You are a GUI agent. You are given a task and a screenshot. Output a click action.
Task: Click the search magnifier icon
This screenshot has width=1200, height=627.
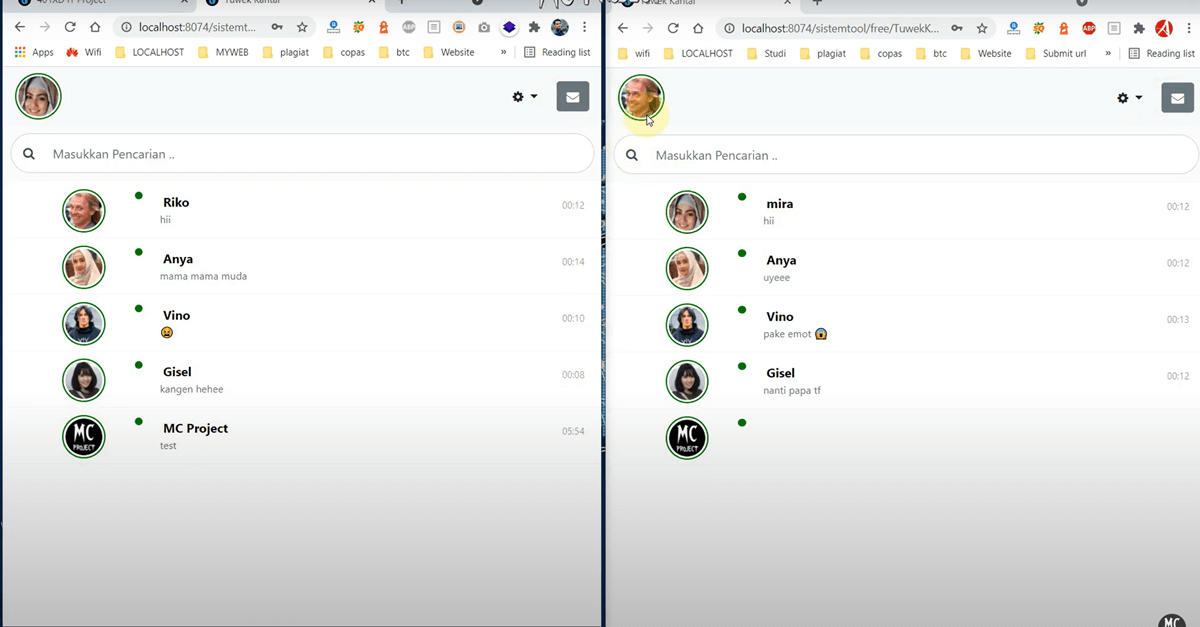point(29,154)
